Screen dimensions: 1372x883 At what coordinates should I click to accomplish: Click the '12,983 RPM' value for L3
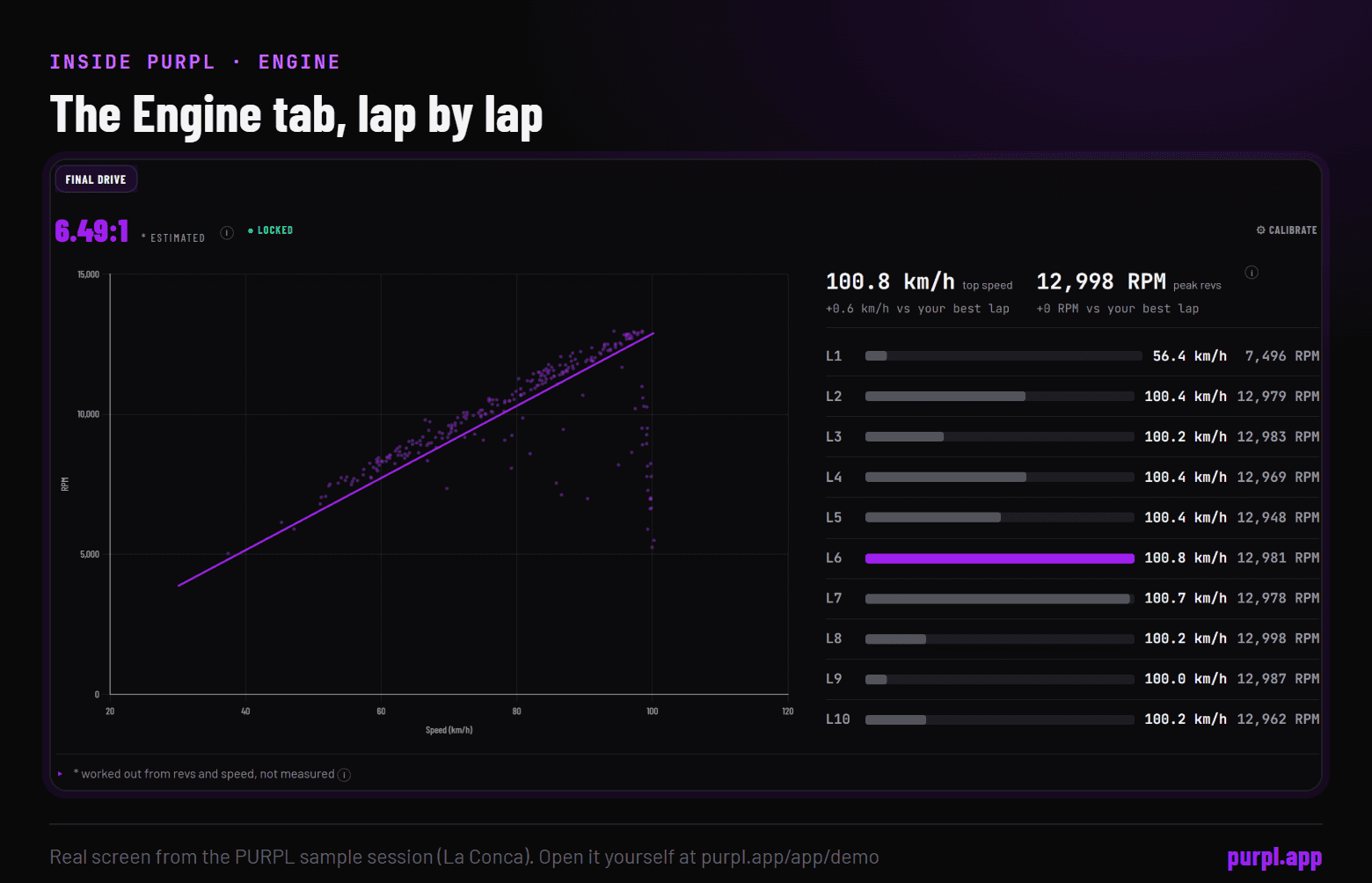1278,437
